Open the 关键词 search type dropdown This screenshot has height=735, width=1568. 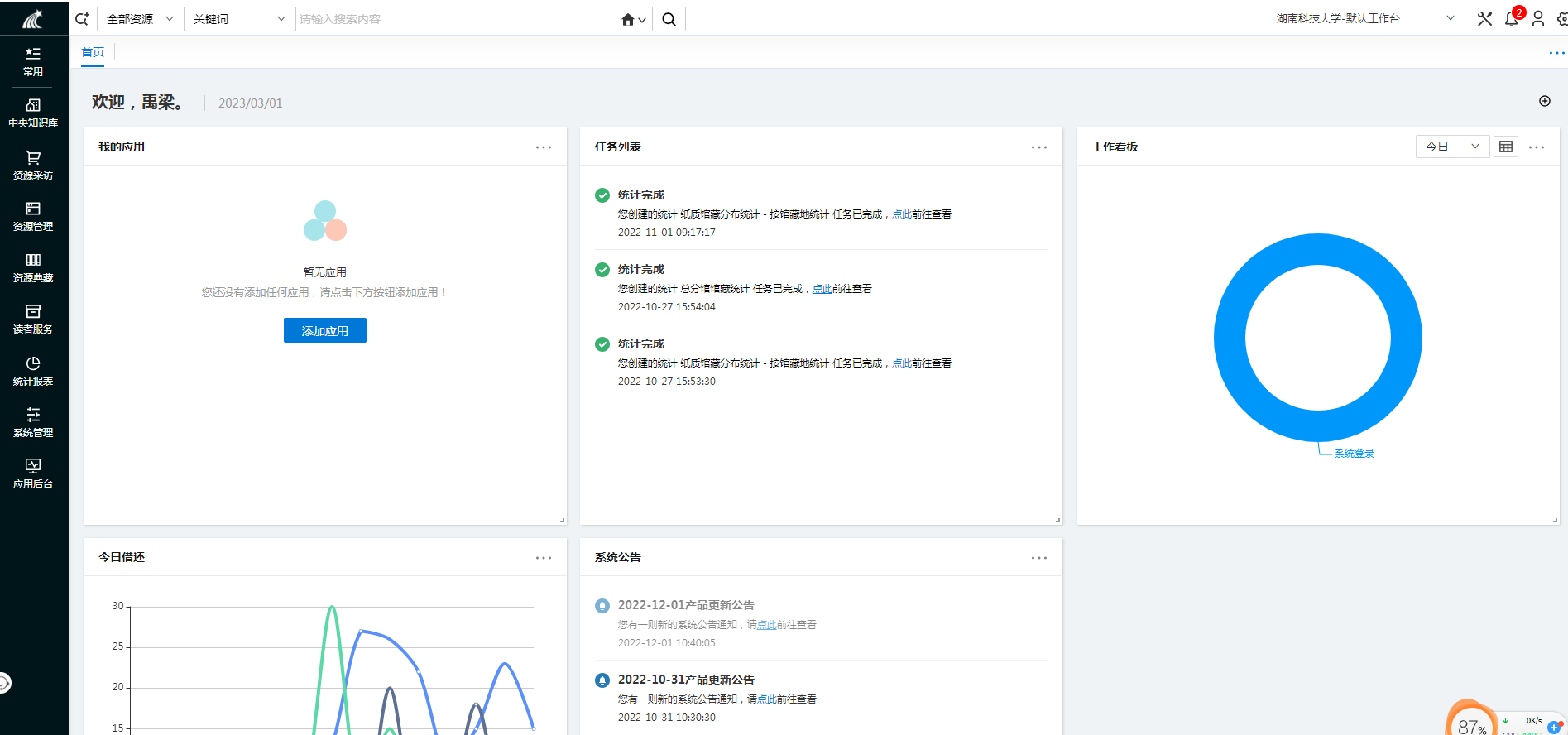239,19
